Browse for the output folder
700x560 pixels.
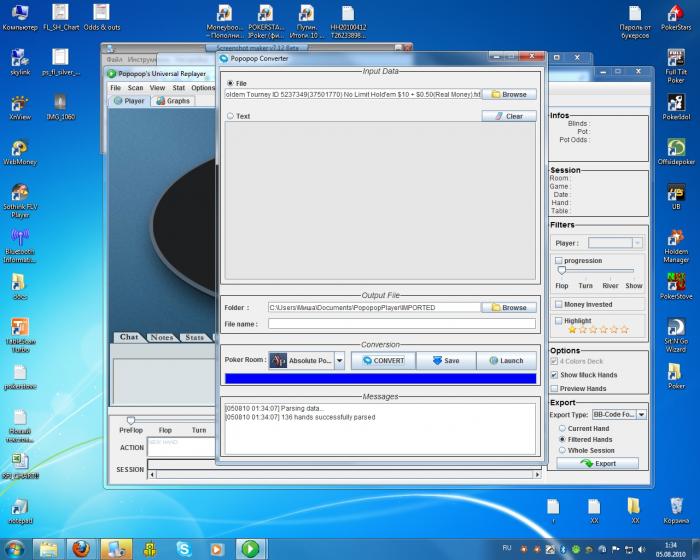coord(508,308)
